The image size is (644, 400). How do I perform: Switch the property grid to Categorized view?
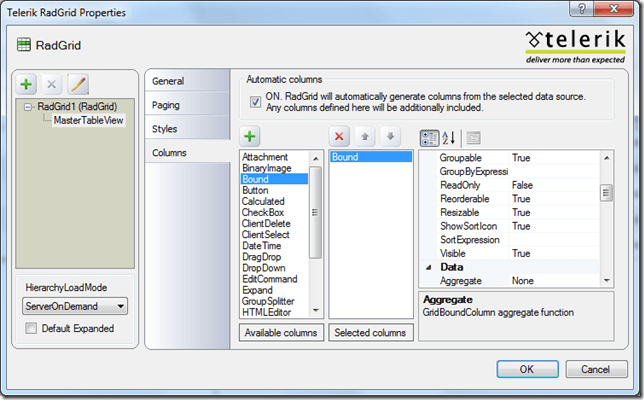pos(429,138)
